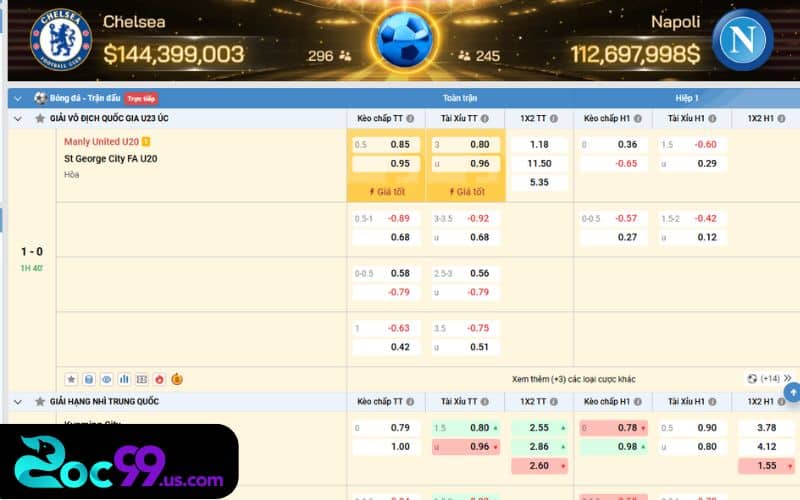The width and height of the screenshot is (800, 500).
Task: Click the Napoli club logo
Action: 743,40
